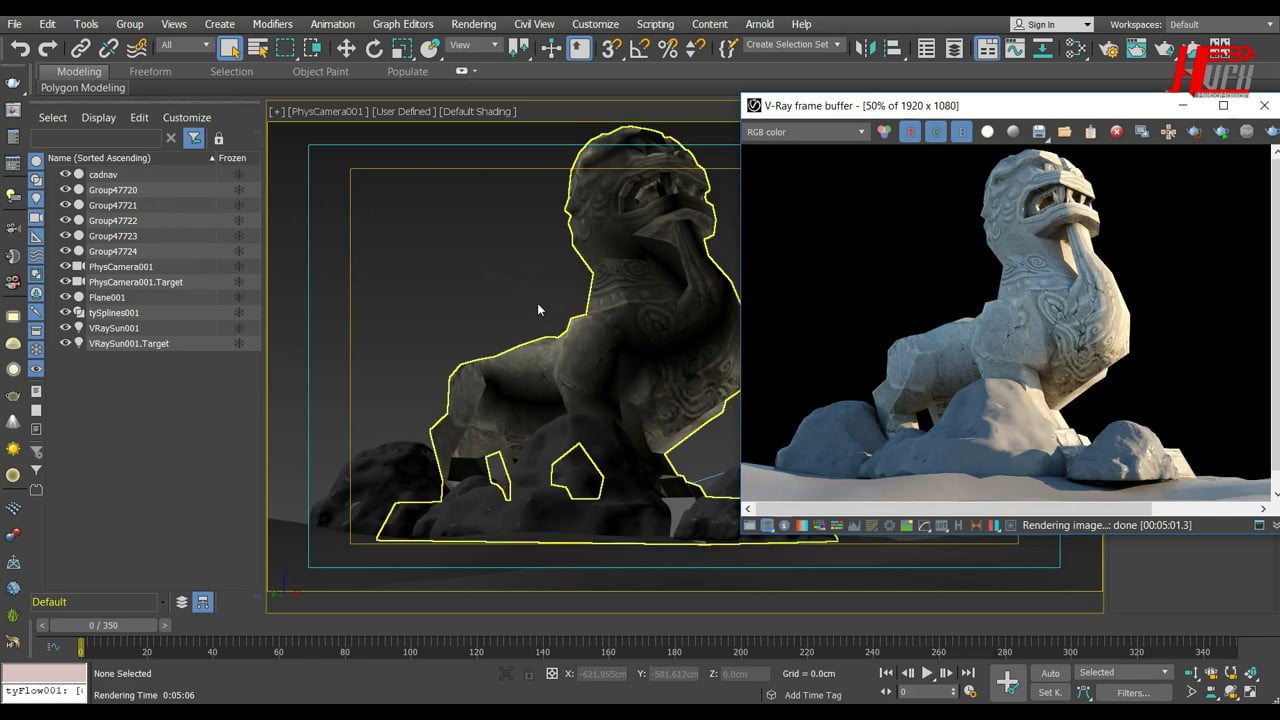Click the V-Ray frame buffer horizontal scrollbar
The height and width of the screenshot is (720, 1280).
[1005, 509]
